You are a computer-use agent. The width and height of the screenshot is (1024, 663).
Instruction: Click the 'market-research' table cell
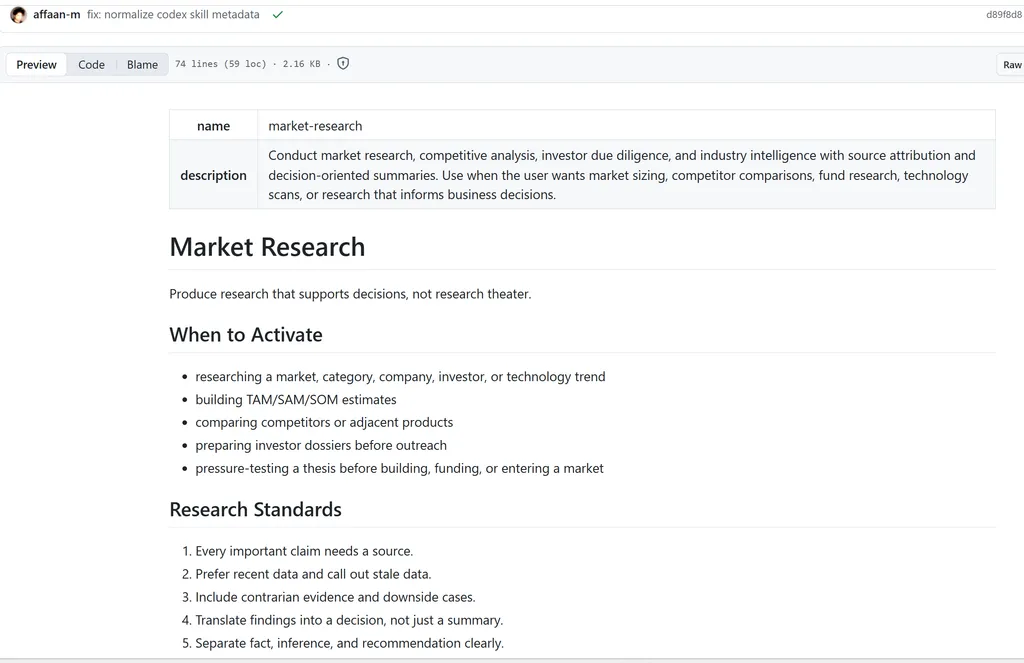coord(626,125)
